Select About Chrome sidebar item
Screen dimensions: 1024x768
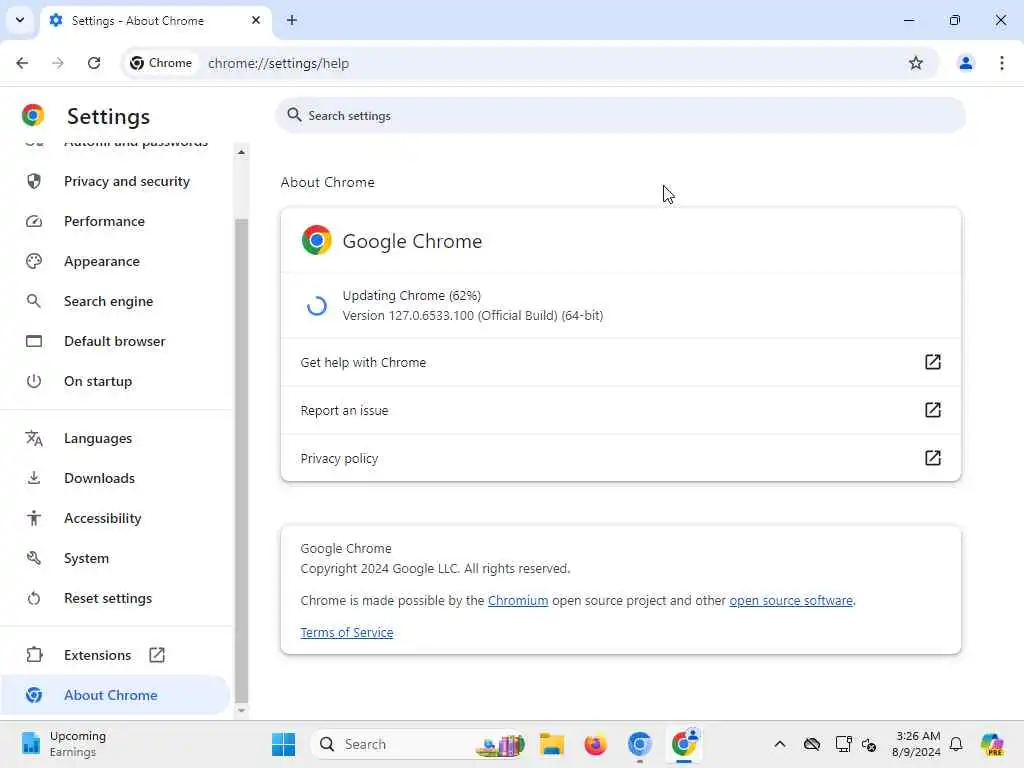[x=115, y=695]
